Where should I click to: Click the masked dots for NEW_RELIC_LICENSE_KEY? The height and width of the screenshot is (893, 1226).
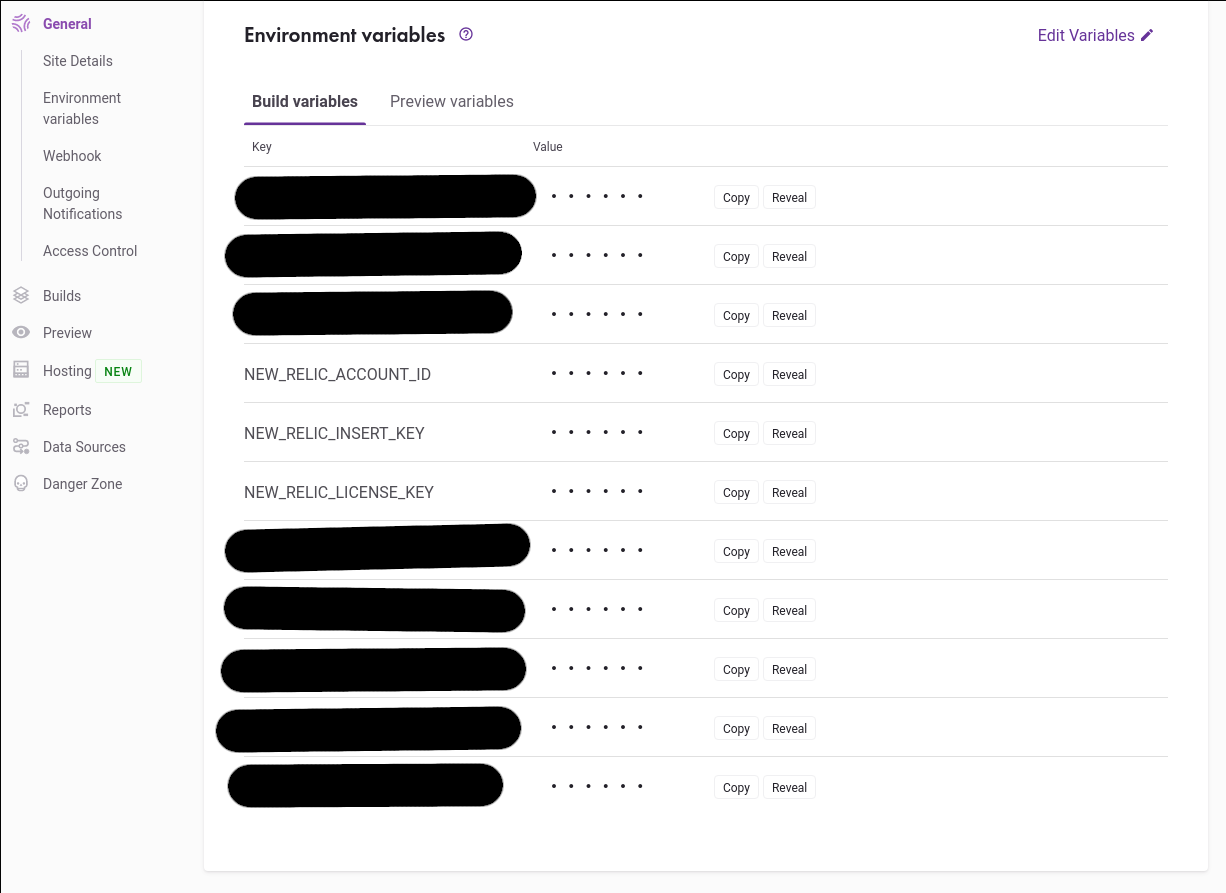(x=597, y=492)
